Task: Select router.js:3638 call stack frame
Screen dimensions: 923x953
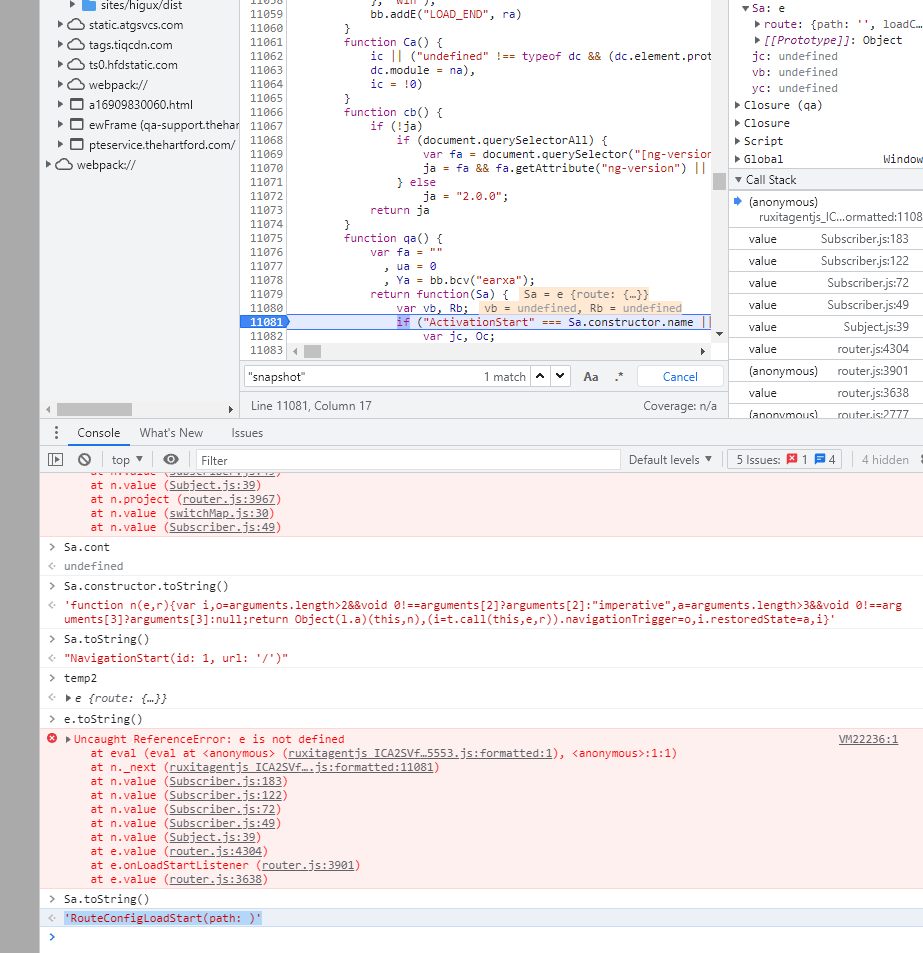Action: pos(826,393)
